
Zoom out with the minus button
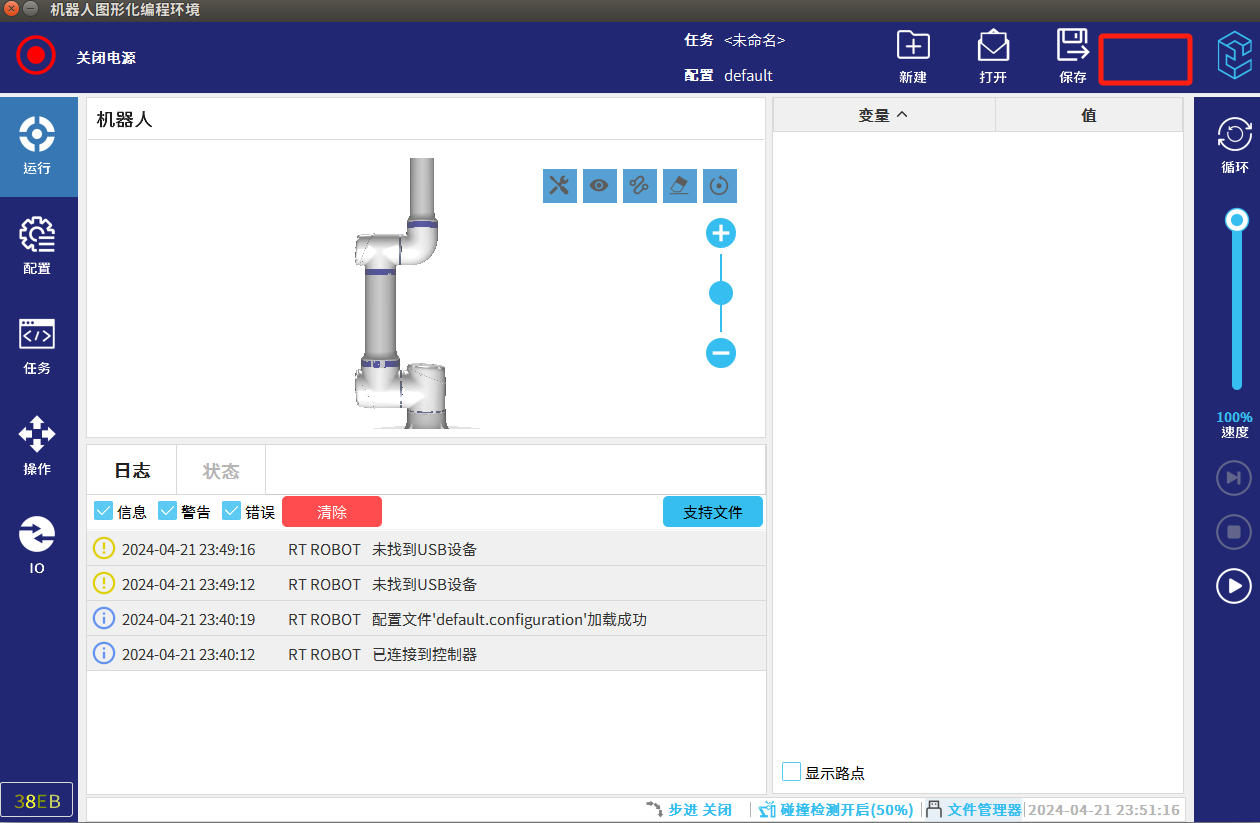pyautogui.click(x=721, y=353)
